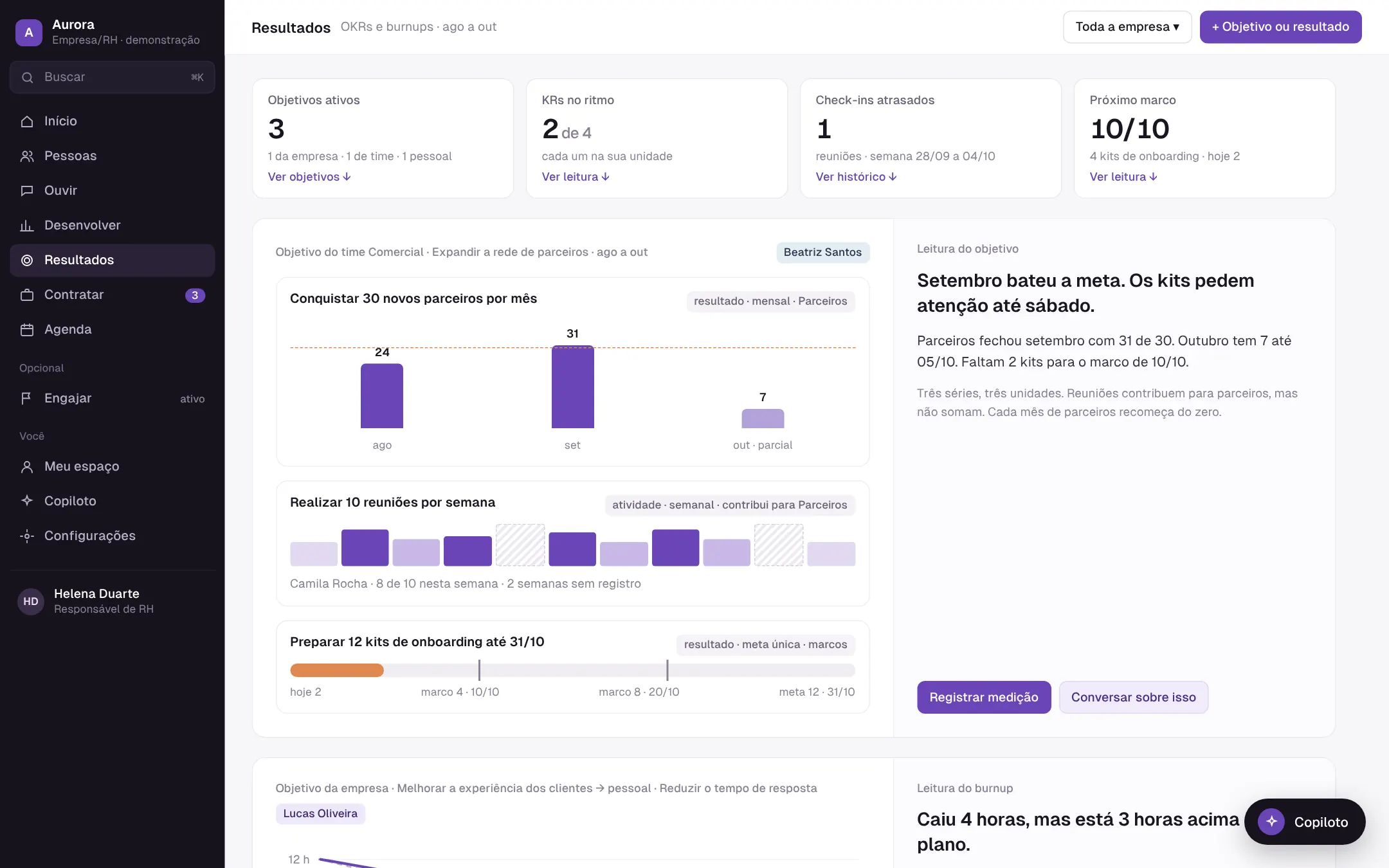1389x868 pixels.
Task: Click + Objetivo ou resultado button
Action: coord(1280,27)
